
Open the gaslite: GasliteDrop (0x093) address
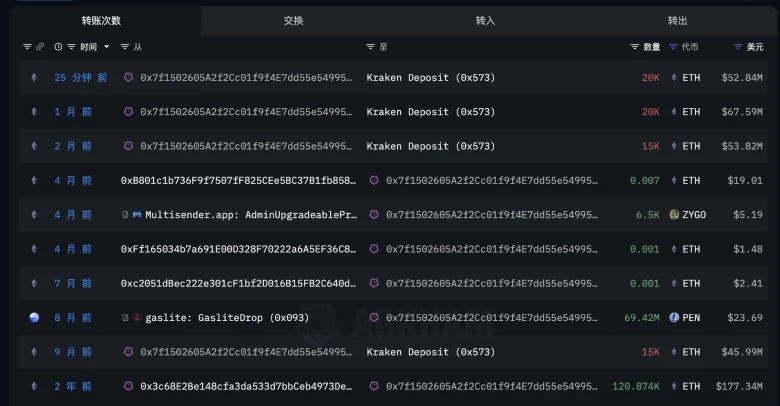pos(227,318)
